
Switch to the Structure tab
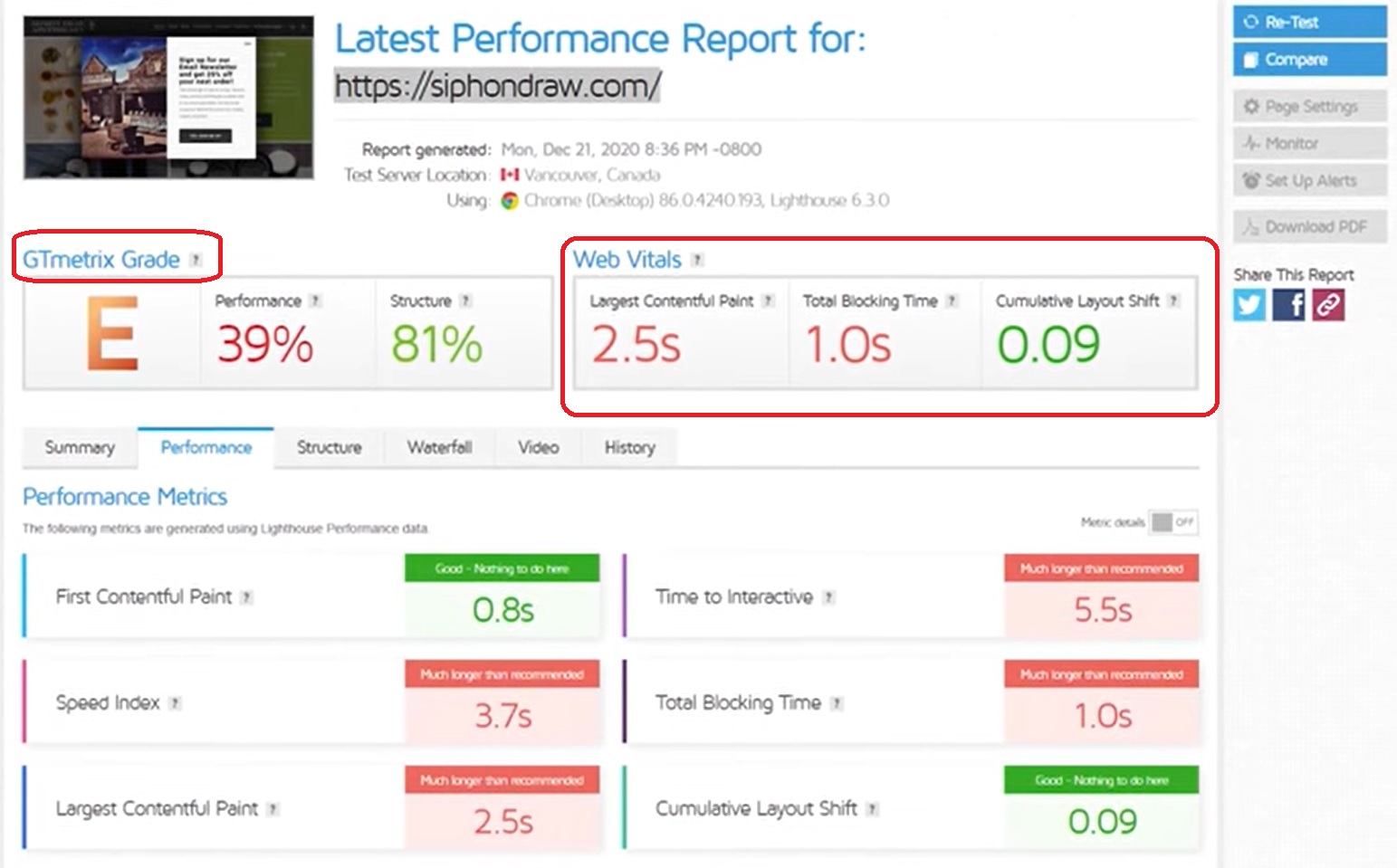pyautogui.click(x=329, y=447)
